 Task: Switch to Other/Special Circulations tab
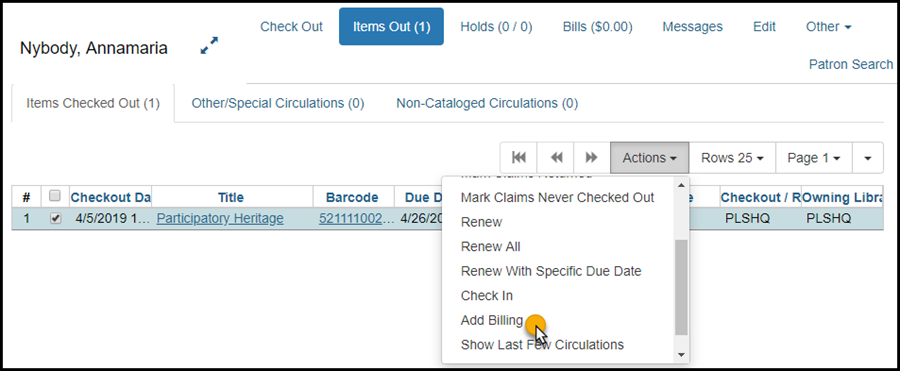(x=278, y=103)
